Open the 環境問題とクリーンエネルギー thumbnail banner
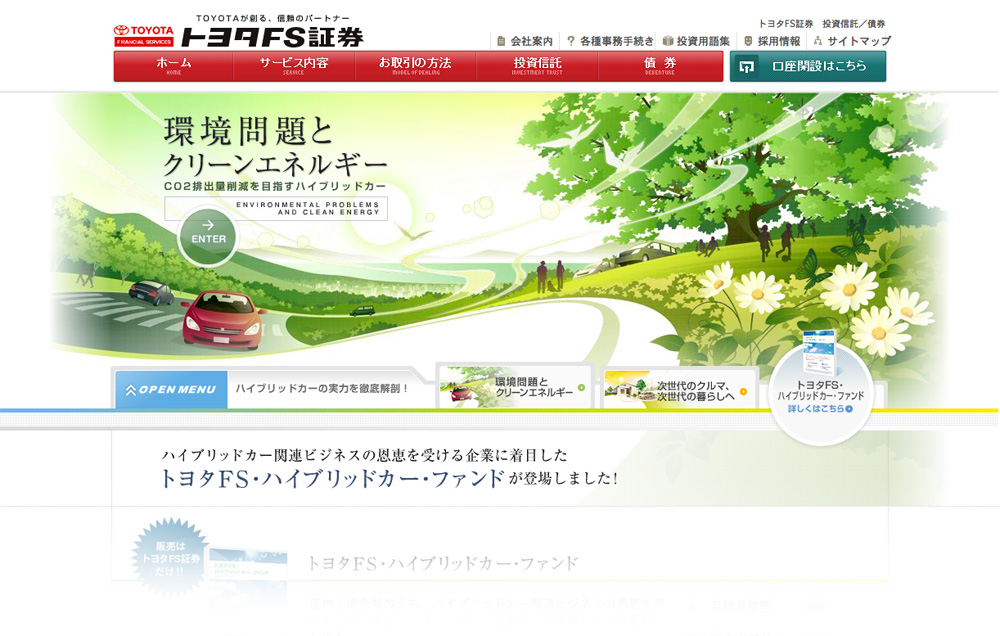The image size is (1000, 636). 515,387
